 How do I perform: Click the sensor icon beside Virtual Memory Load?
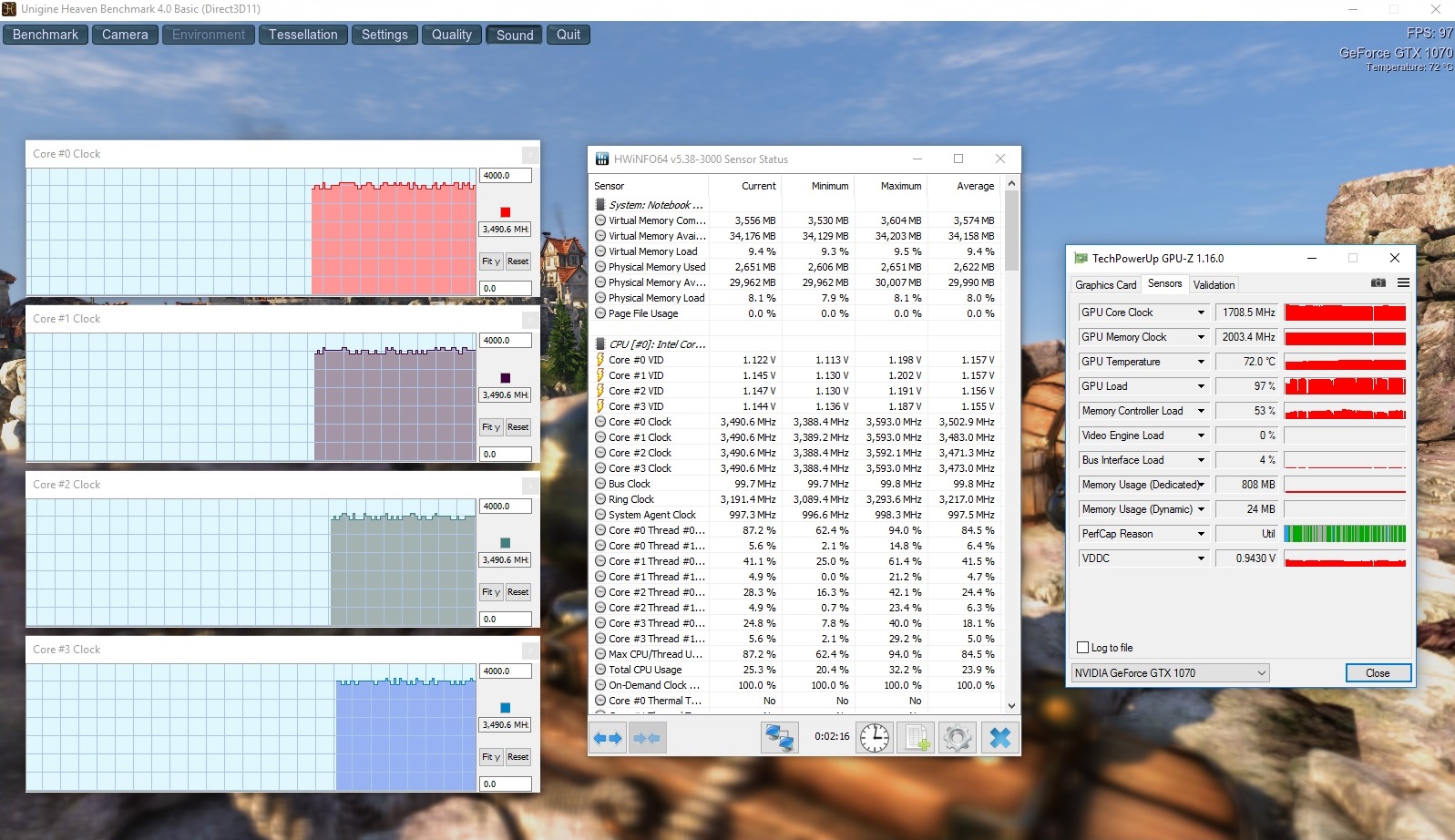pos(600,251)
